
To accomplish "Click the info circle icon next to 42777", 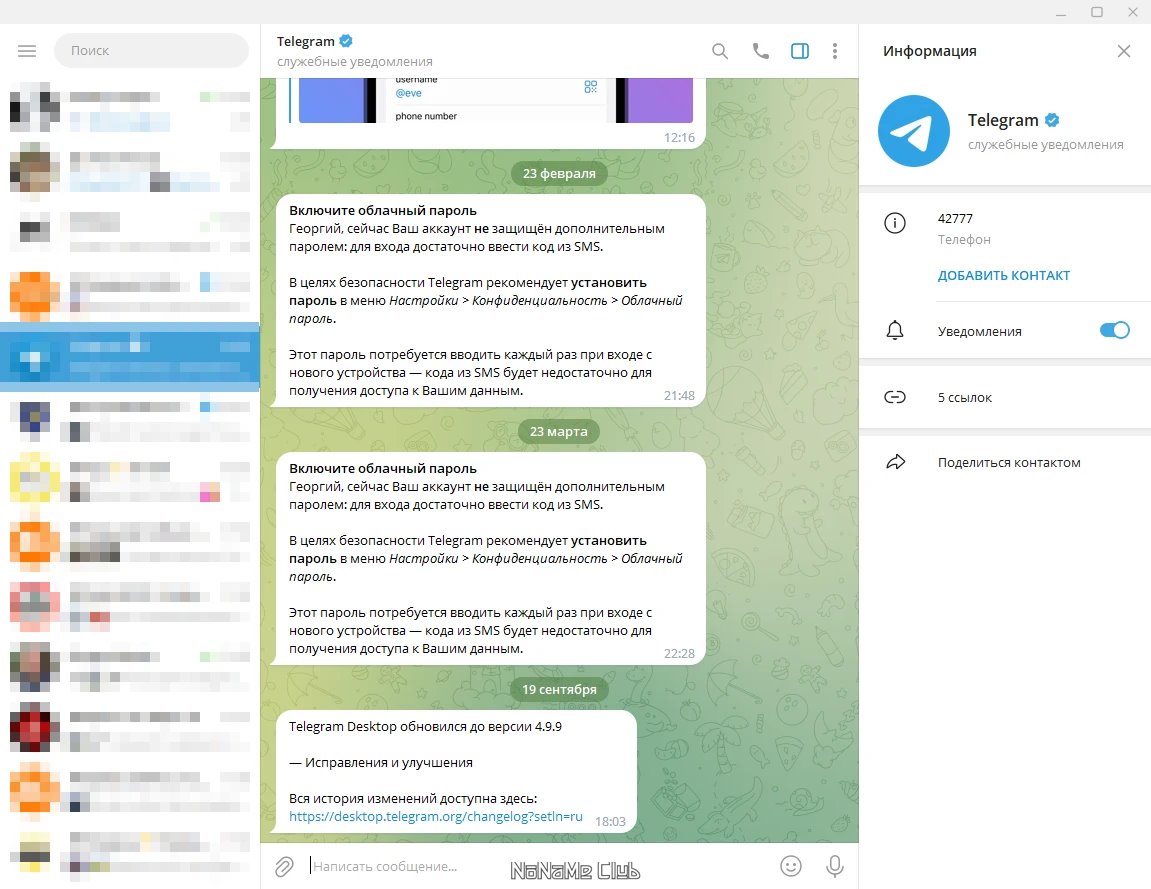I will (x=895, y=222).
